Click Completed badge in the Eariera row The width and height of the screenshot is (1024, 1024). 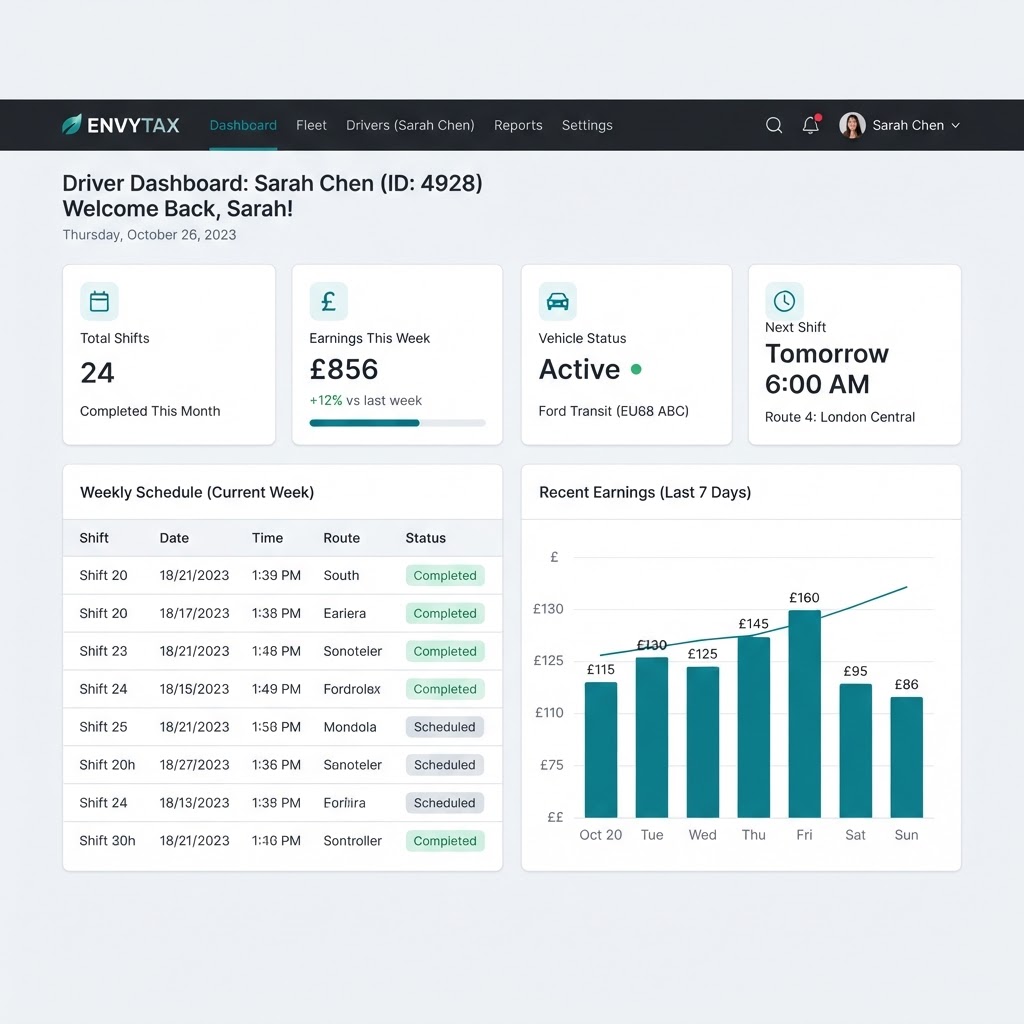click(x=445, y=613)
